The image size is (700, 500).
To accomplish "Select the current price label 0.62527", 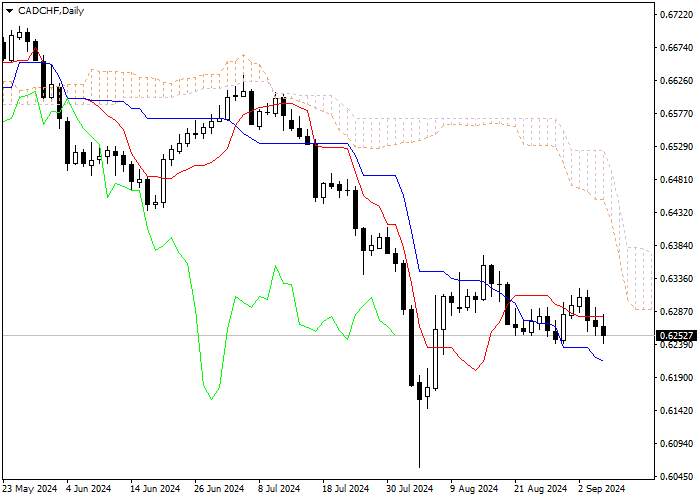I will [x=676, y=335].
